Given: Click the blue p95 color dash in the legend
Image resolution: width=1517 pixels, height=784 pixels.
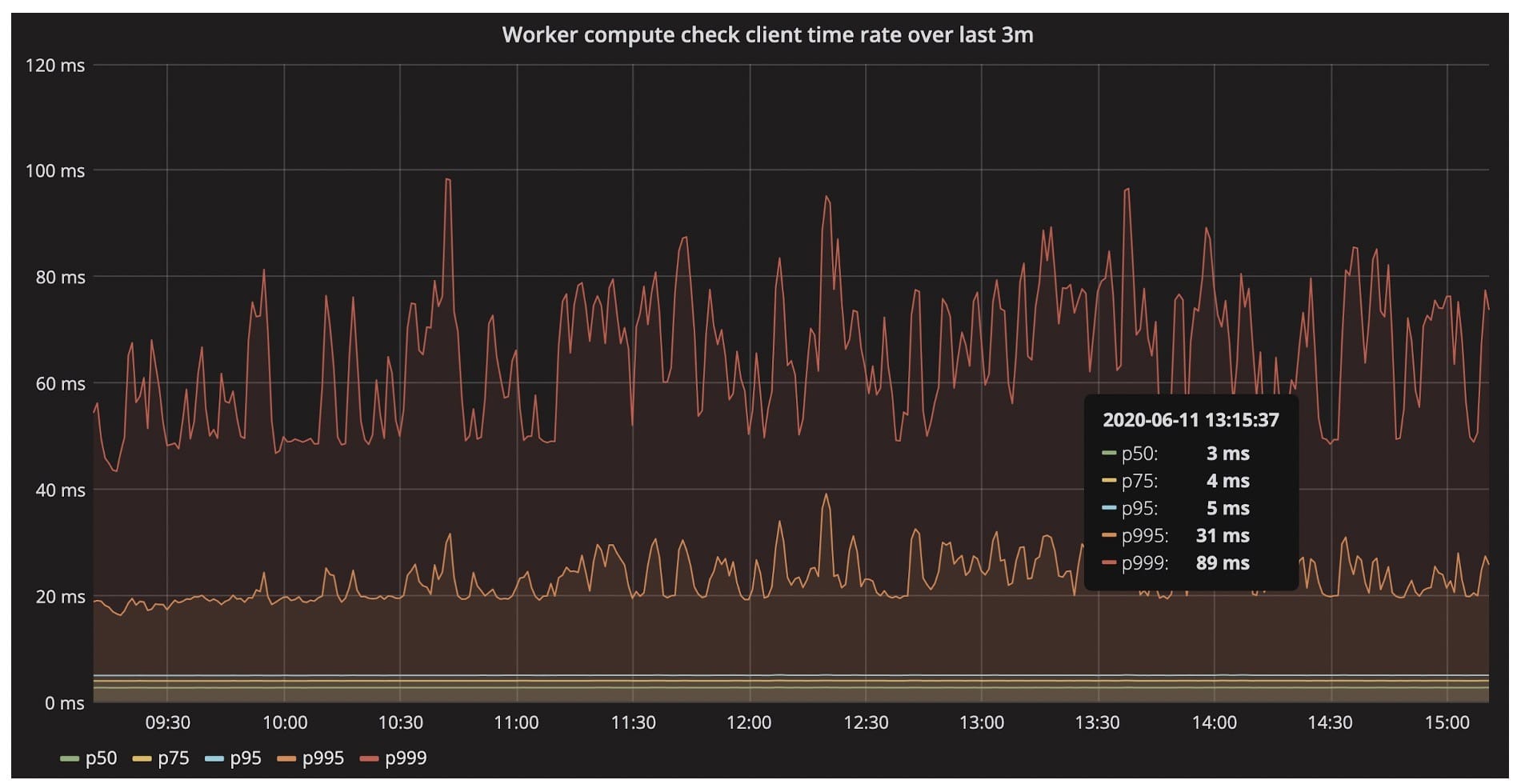Looking at the screenshot, I should (x=214, y=759).
